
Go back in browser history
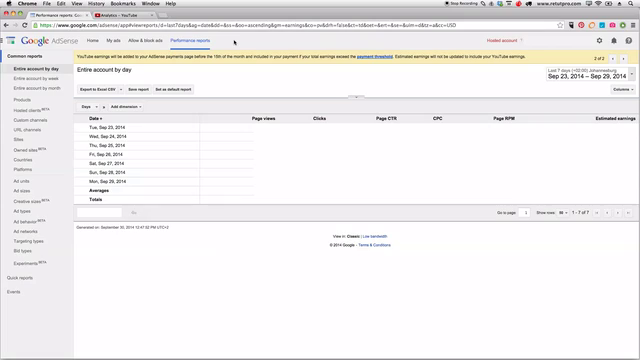pos(6,25)
